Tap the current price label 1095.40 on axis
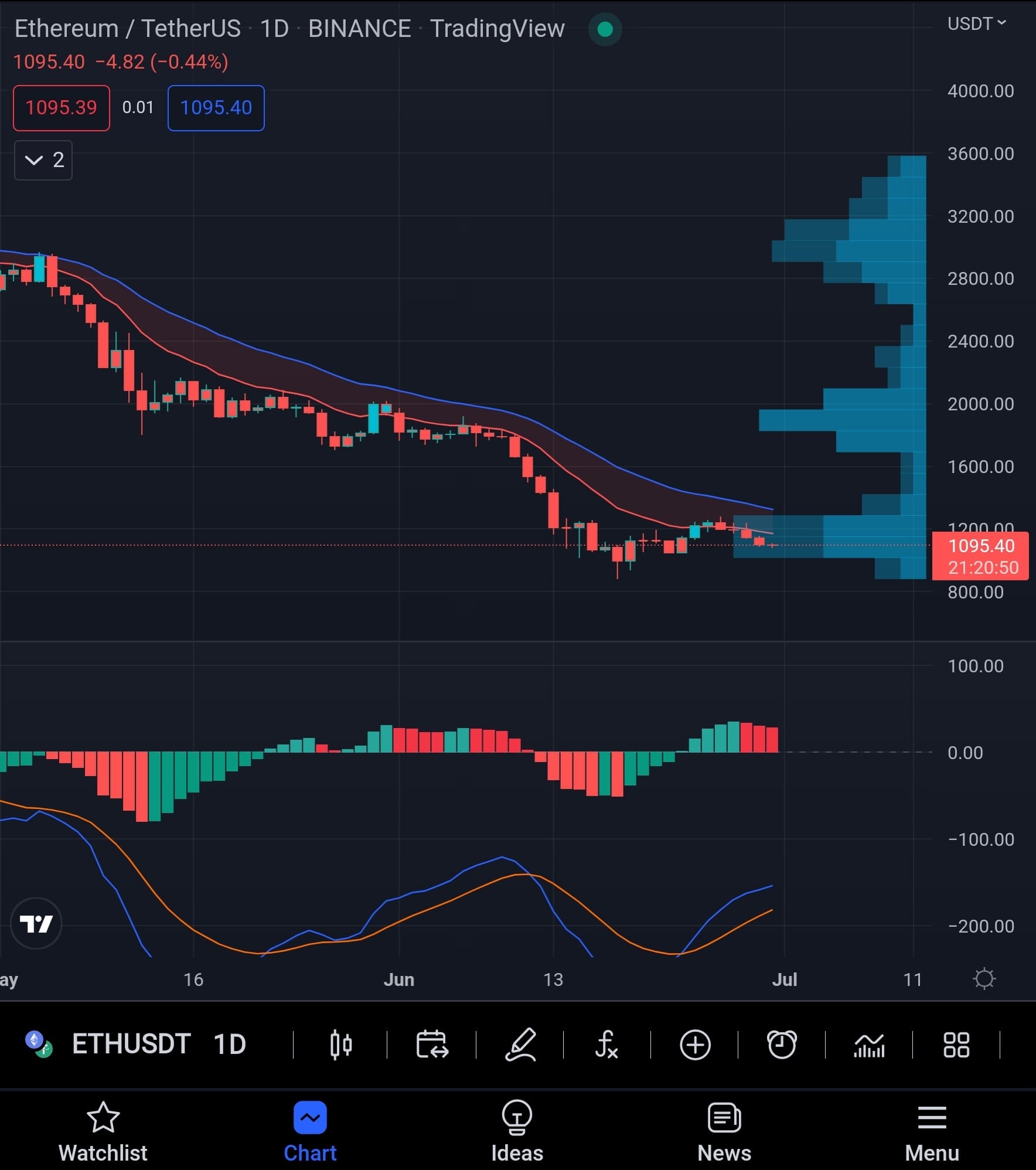This screenshot has width=1036, height=1170. [x=980, y=556]
